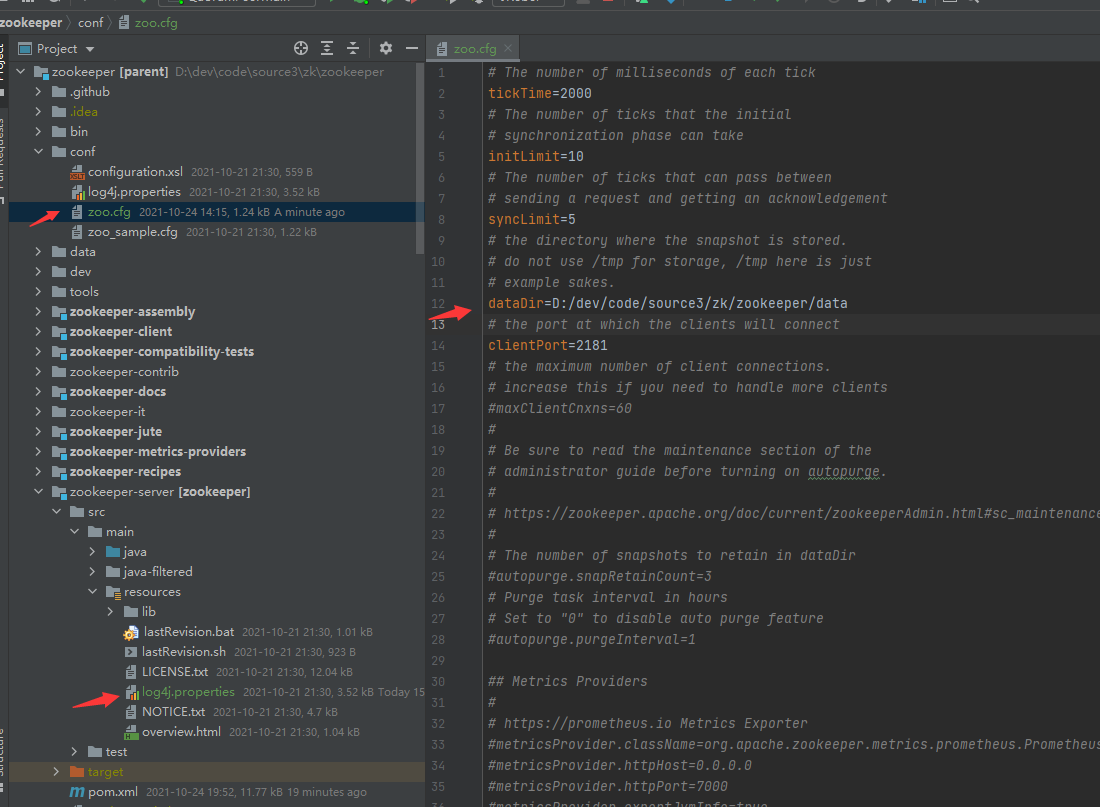
Task: Select LICENSE.txt file
Action: coord(175,672)
